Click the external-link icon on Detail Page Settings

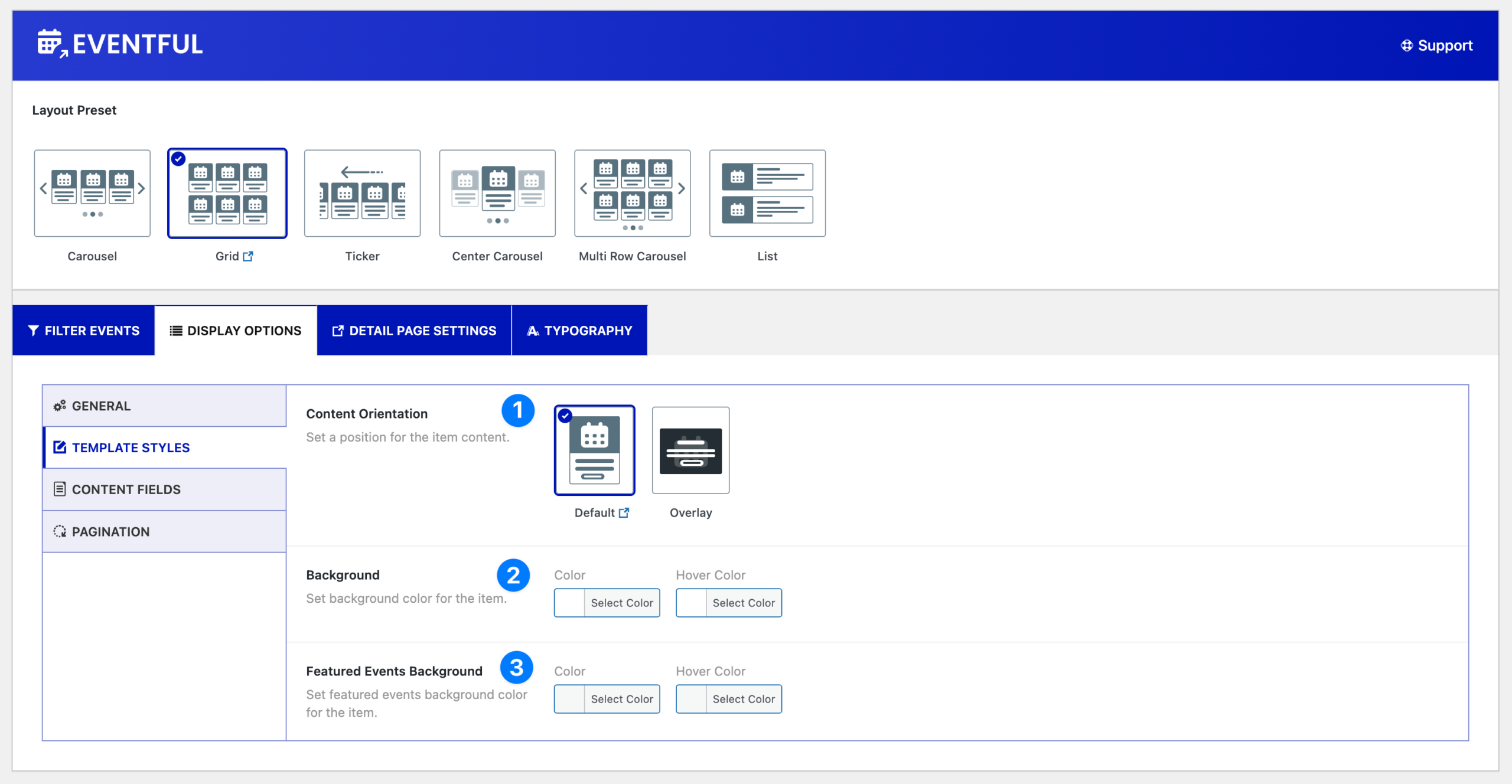pyautogui.click(x=338, y=331)
